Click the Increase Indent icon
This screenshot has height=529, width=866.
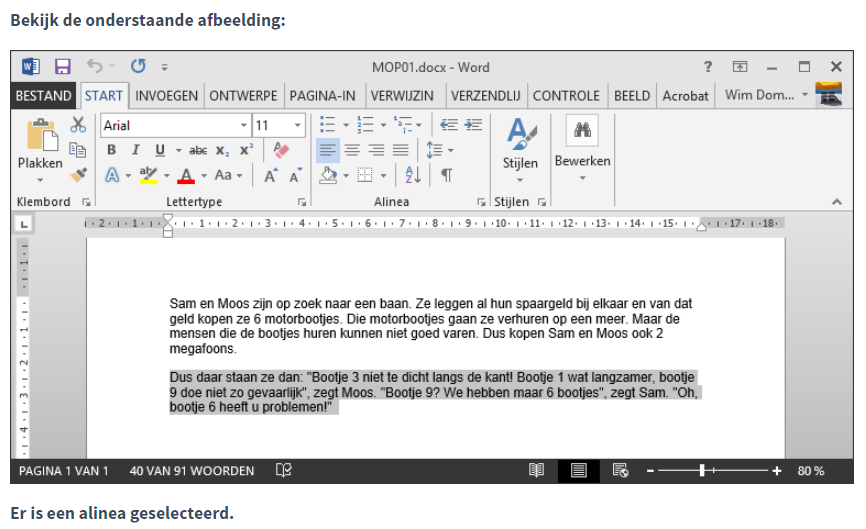click(473, 125)
